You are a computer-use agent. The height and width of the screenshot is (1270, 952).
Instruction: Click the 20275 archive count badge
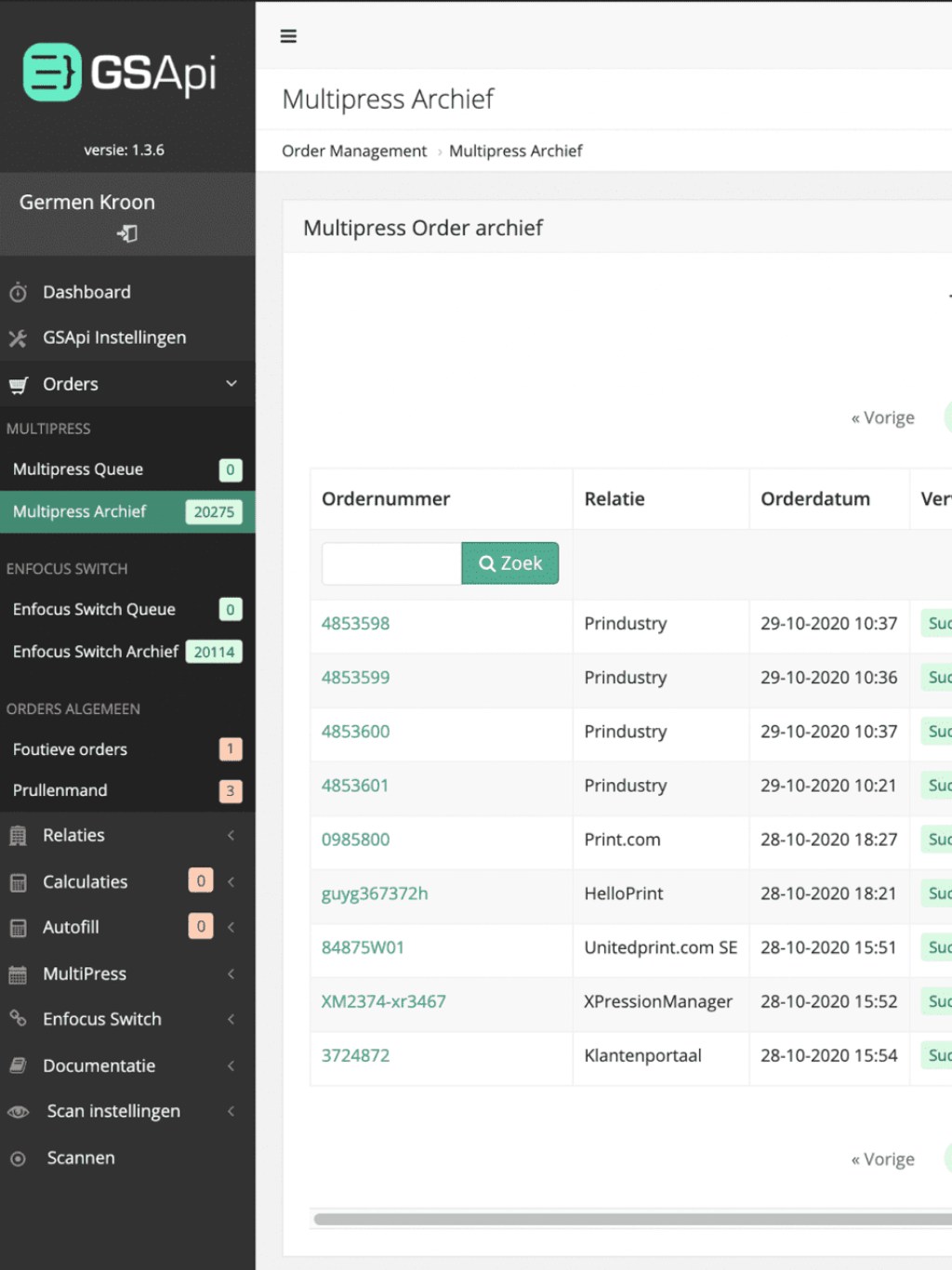(x=214, y=512)
